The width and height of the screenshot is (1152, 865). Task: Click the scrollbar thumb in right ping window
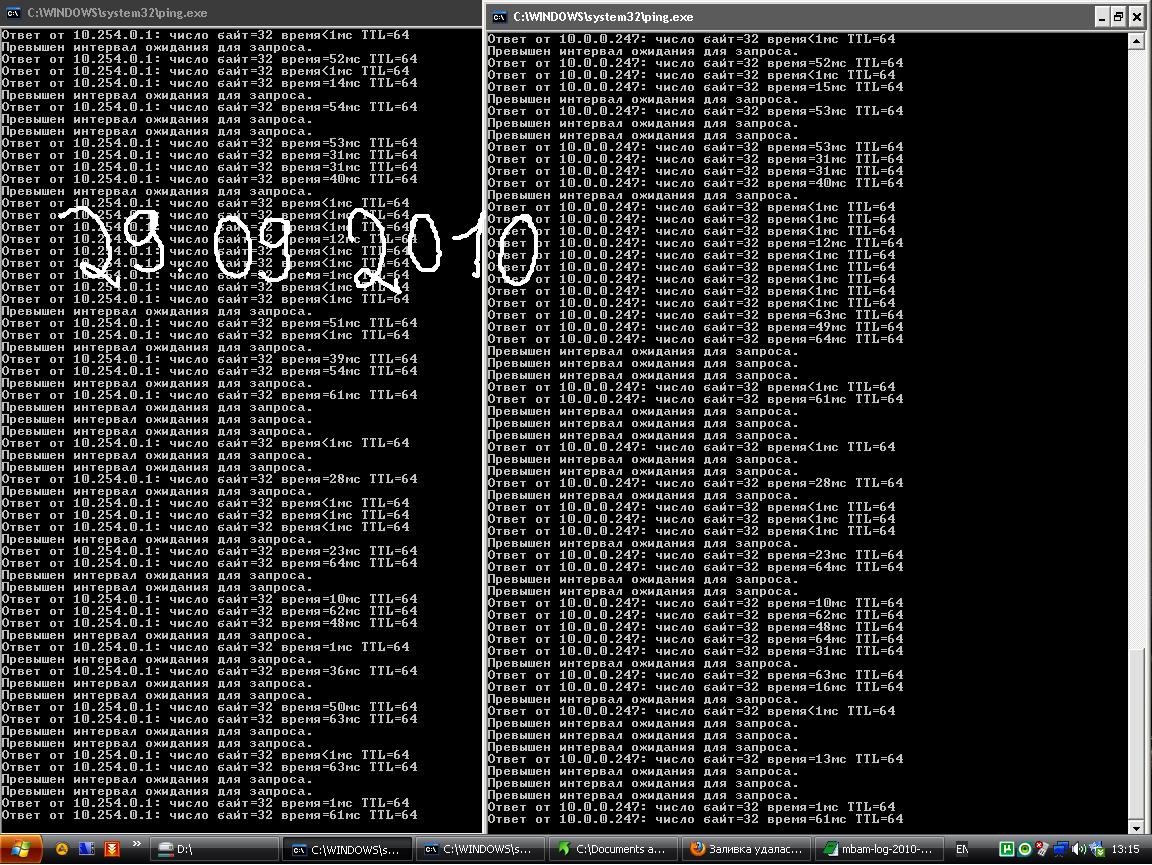click(x=1137, y=734)
